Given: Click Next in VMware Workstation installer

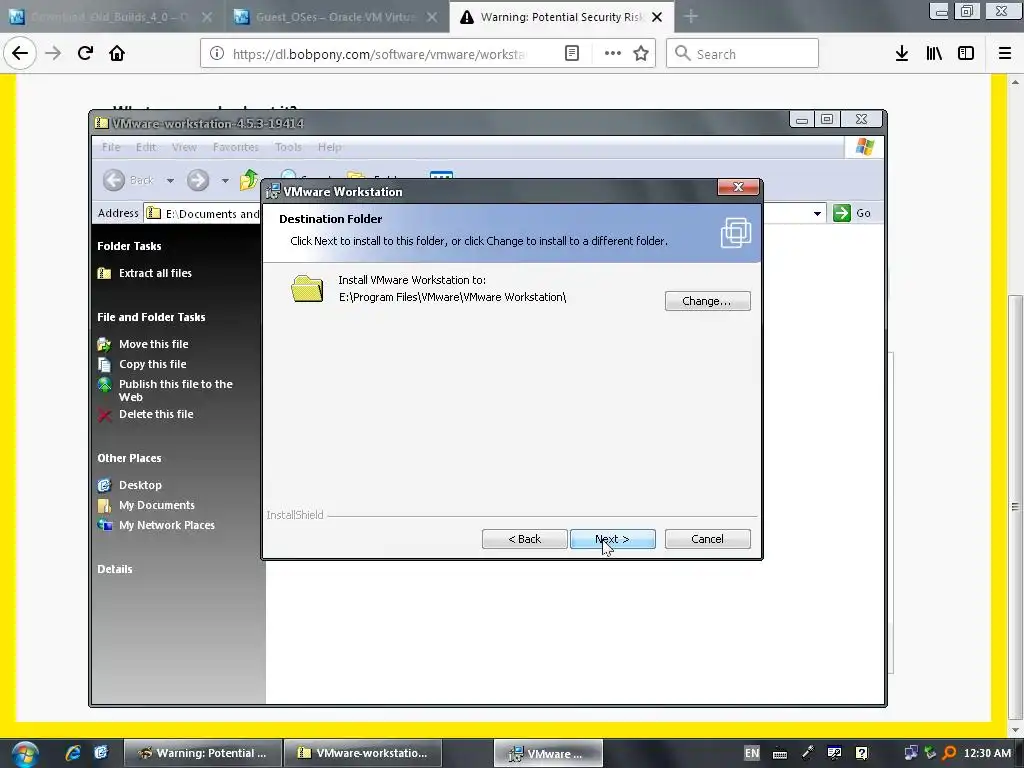Looking at the screenshot, I should coord(613,539).
